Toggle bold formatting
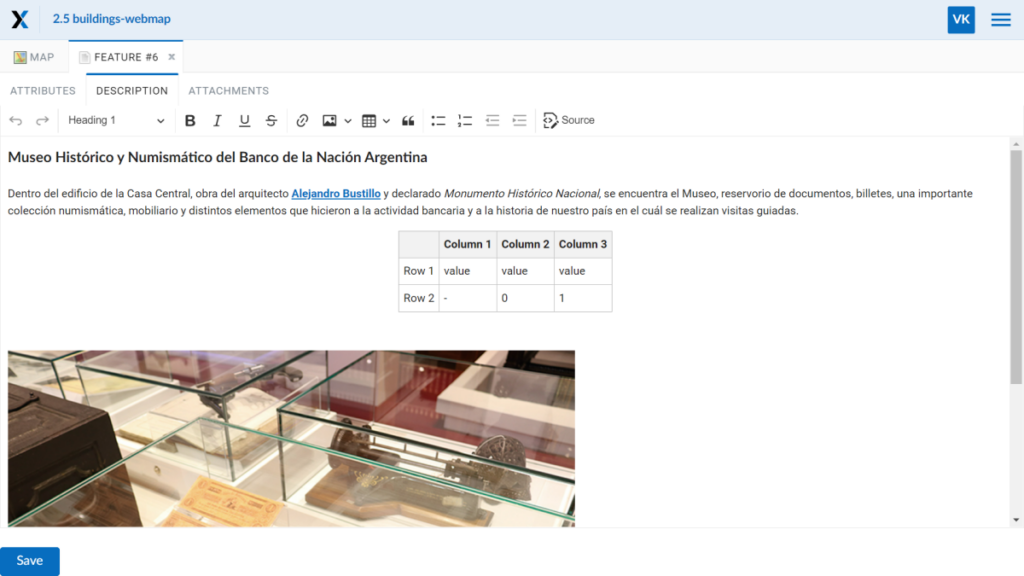The height and width of the screenshot is (576, 1024). (x=190, y=120)
